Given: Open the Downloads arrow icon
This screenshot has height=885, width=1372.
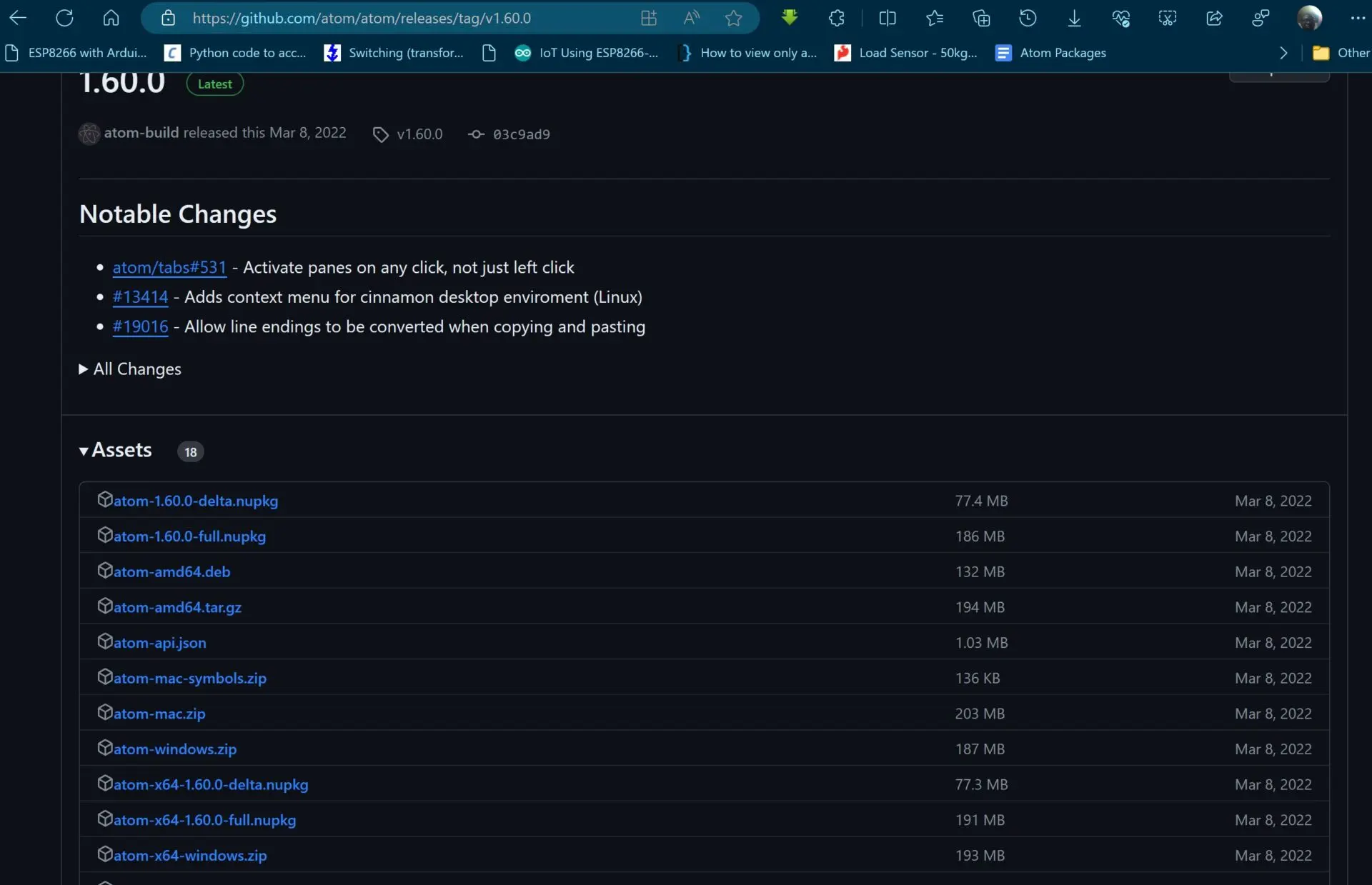Looking at the screenshot, I should click(x=1074, y=18).
